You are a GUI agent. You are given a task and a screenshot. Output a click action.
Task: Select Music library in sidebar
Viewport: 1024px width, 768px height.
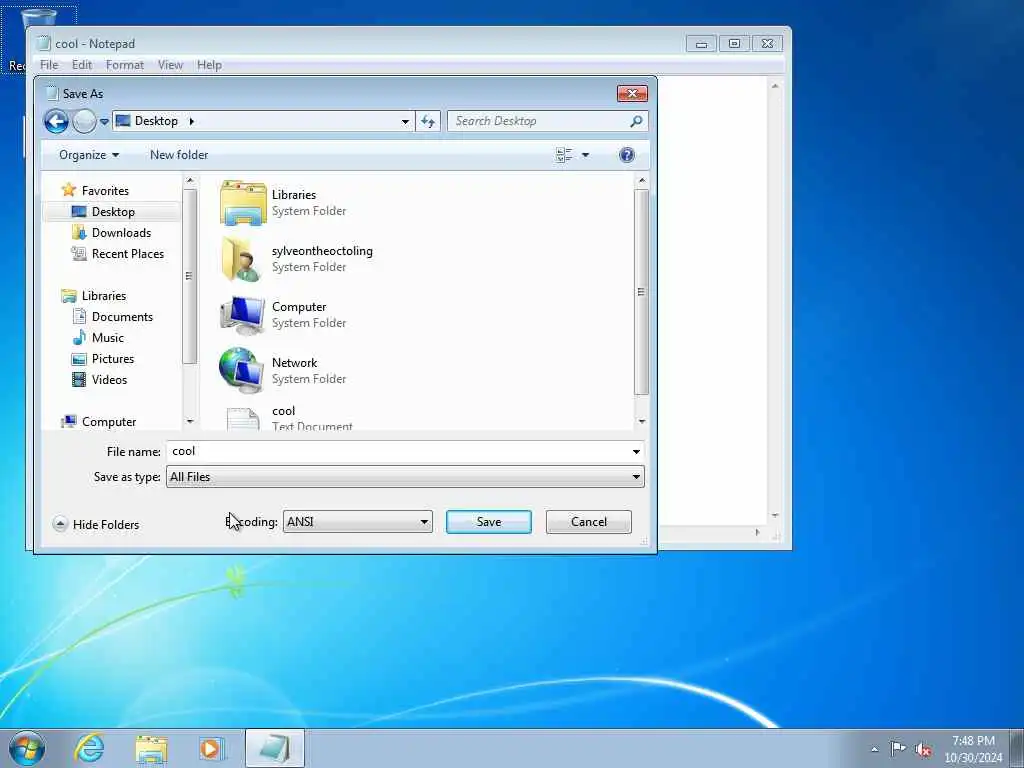(107, 338)
